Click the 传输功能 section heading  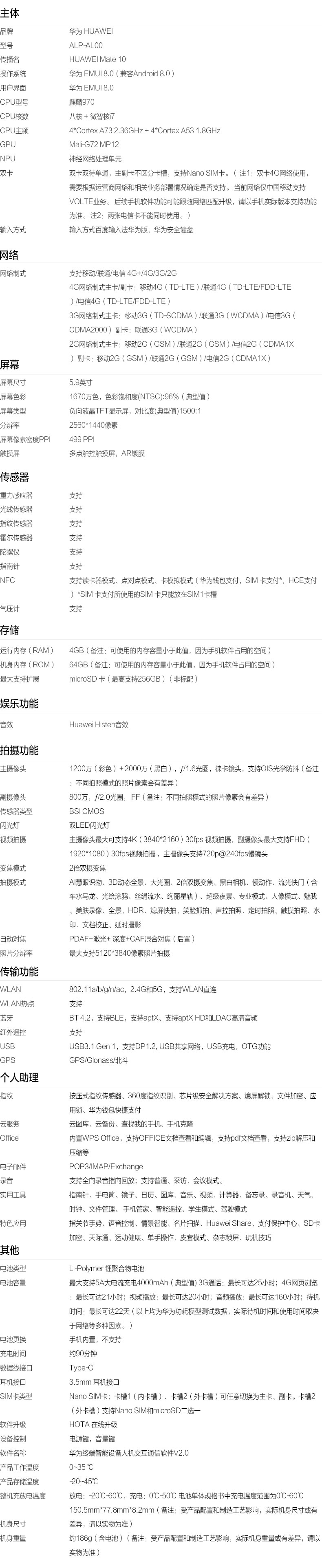(19, 972)
